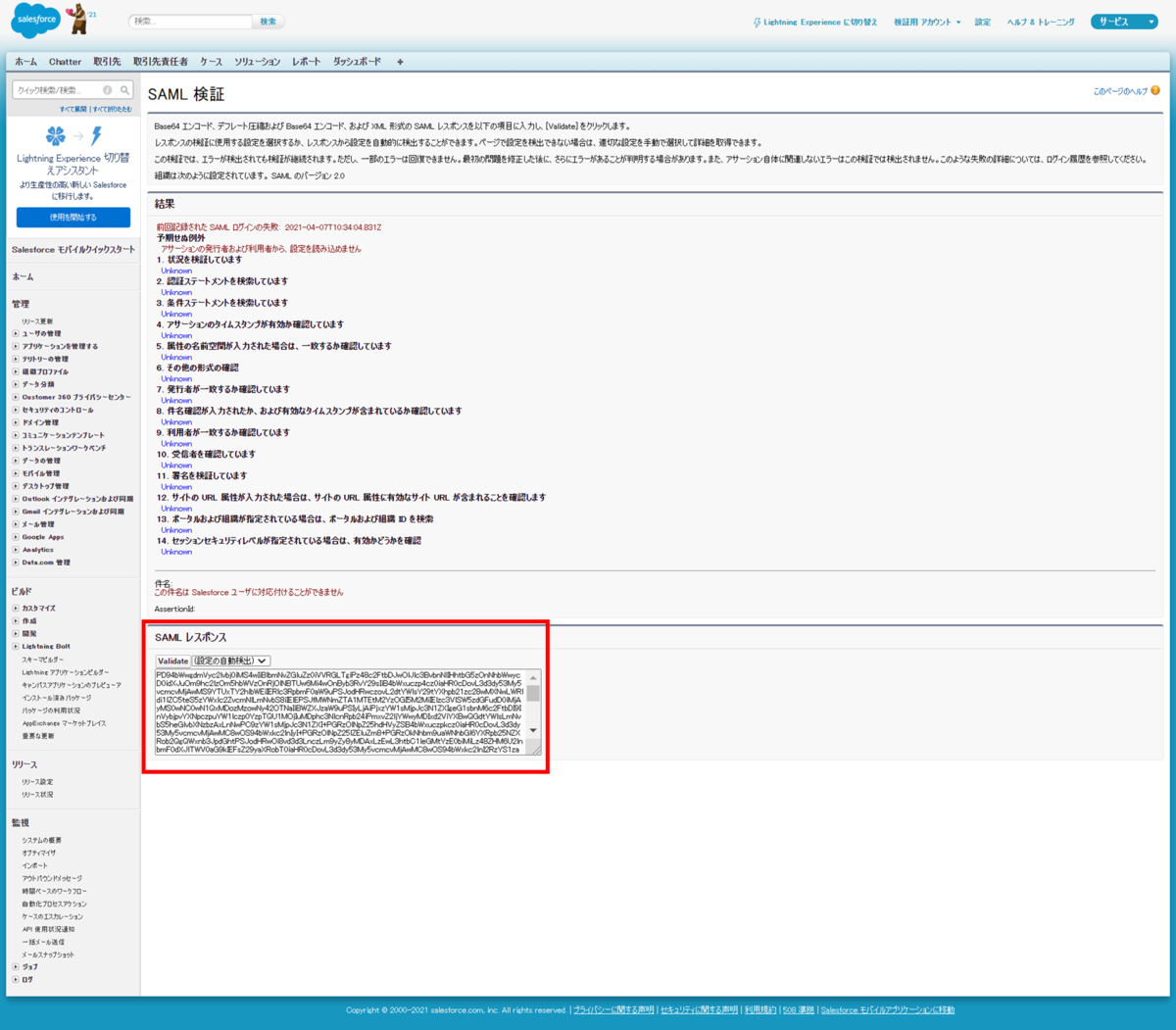The image size is (1176, 1030).
Task: Click the Validate button
Action: coord(172,662)
